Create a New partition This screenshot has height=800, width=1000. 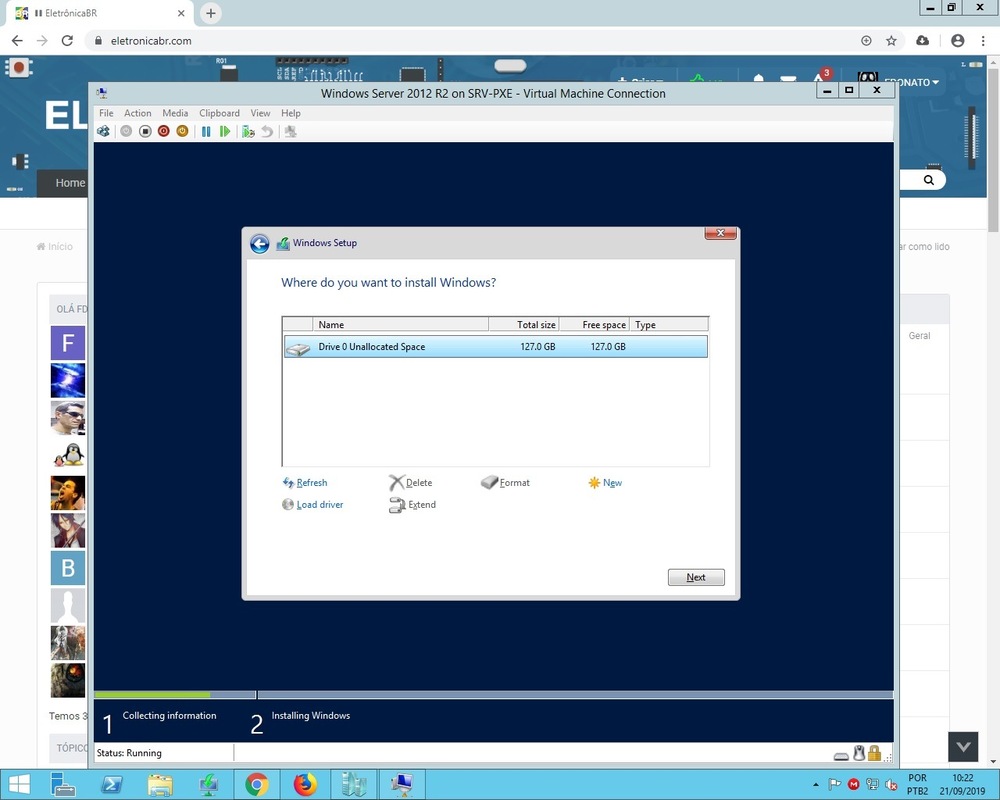[x=605, y=483]
